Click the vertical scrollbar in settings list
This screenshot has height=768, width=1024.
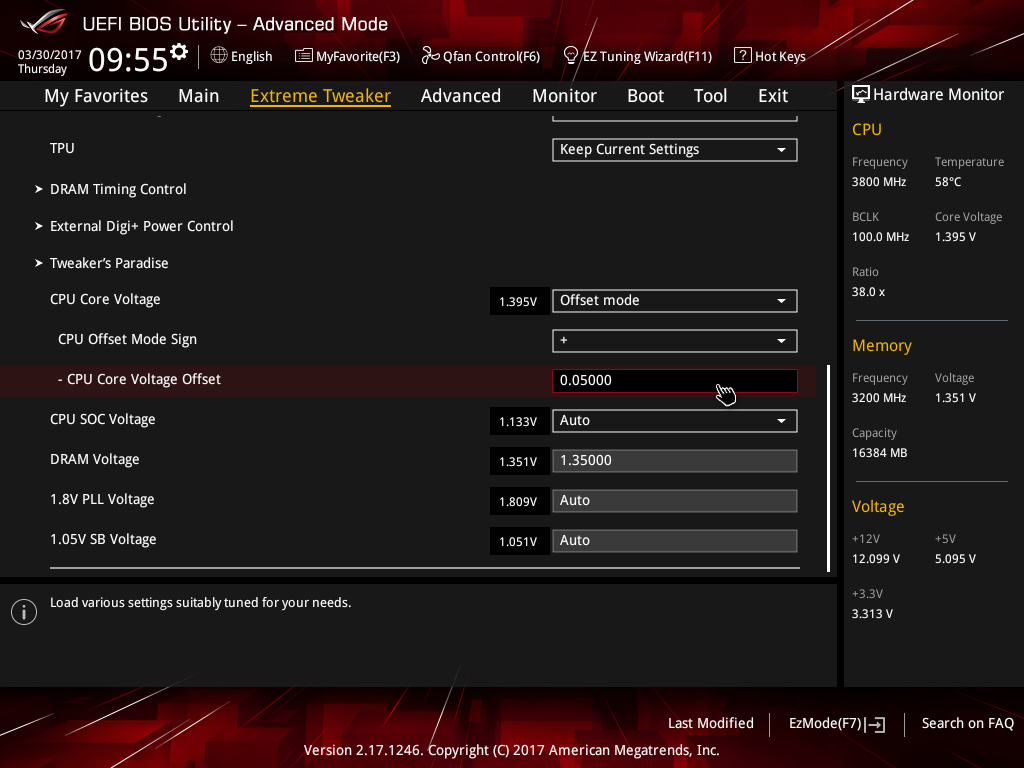click(x=828, y=468)
